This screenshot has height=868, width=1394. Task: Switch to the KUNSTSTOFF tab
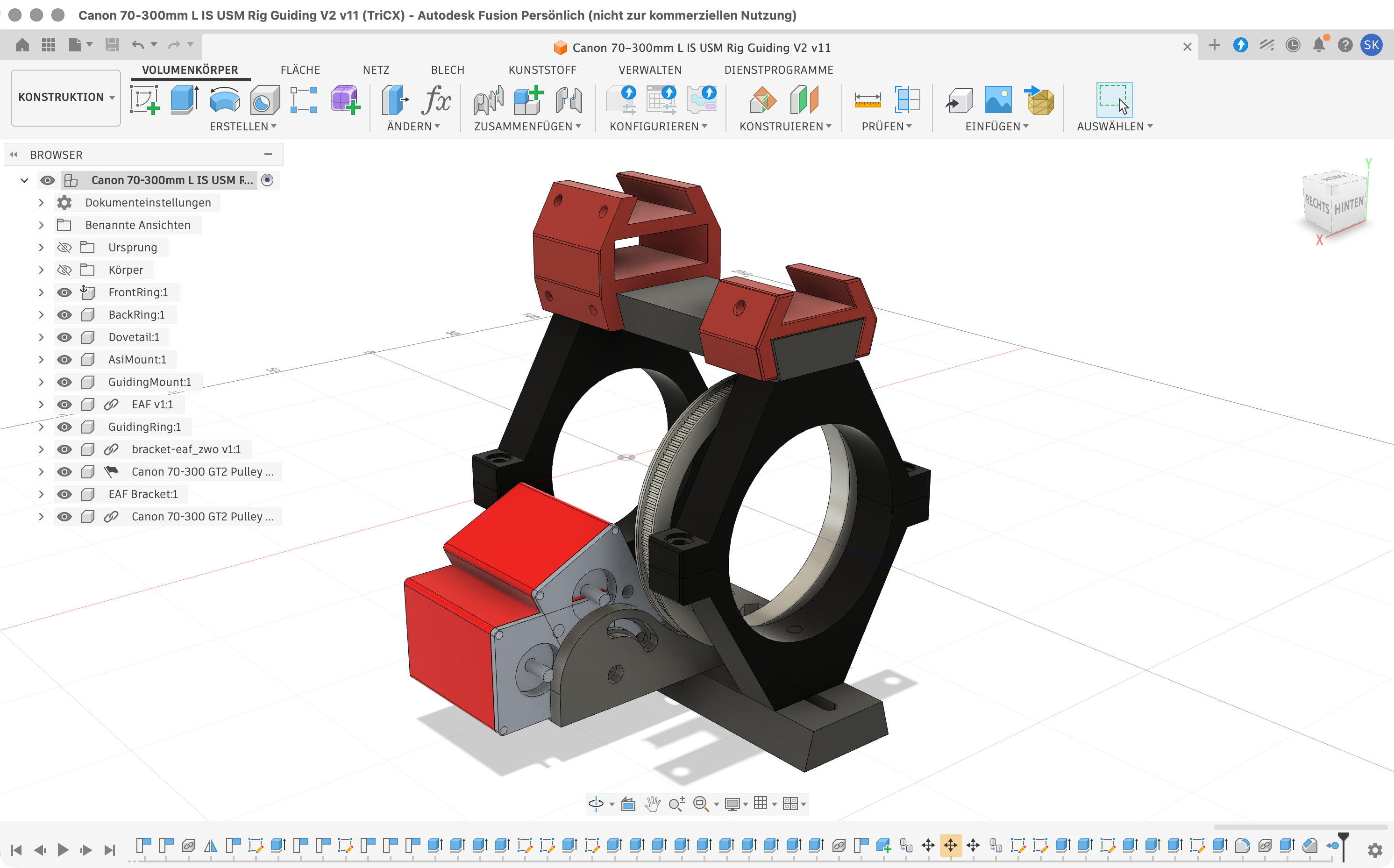pos(542,70)
